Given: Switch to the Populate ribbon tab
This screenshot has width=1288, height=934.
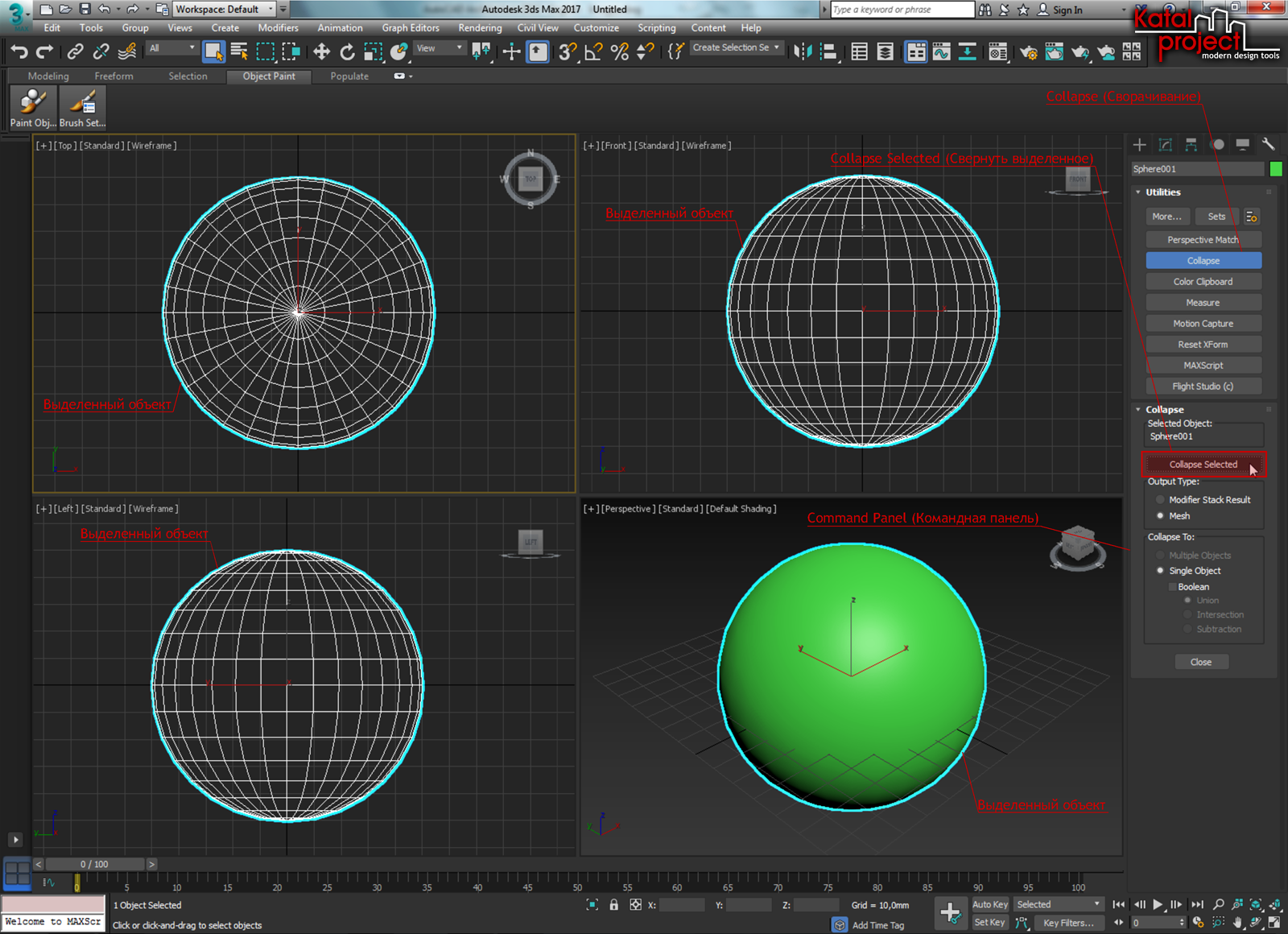Looking at the screenshot, I should coord(349,76).
